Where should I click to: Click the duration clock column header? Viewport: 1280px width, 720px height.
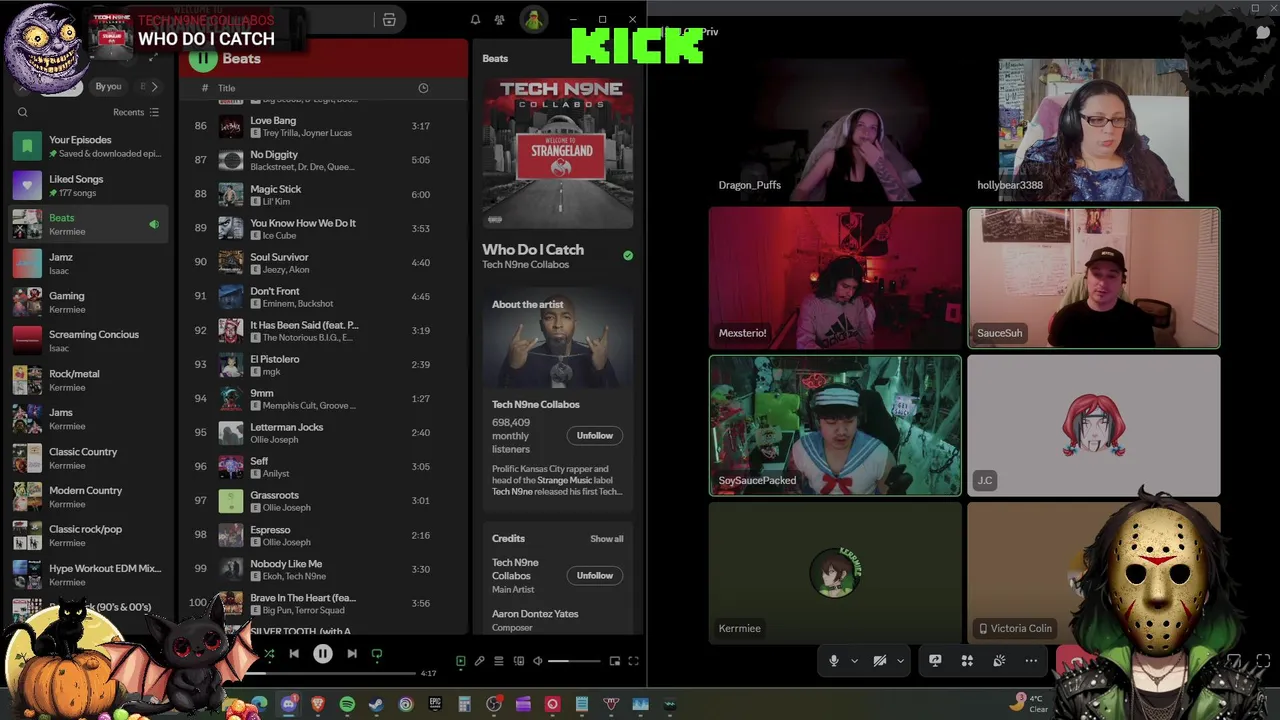423,88
